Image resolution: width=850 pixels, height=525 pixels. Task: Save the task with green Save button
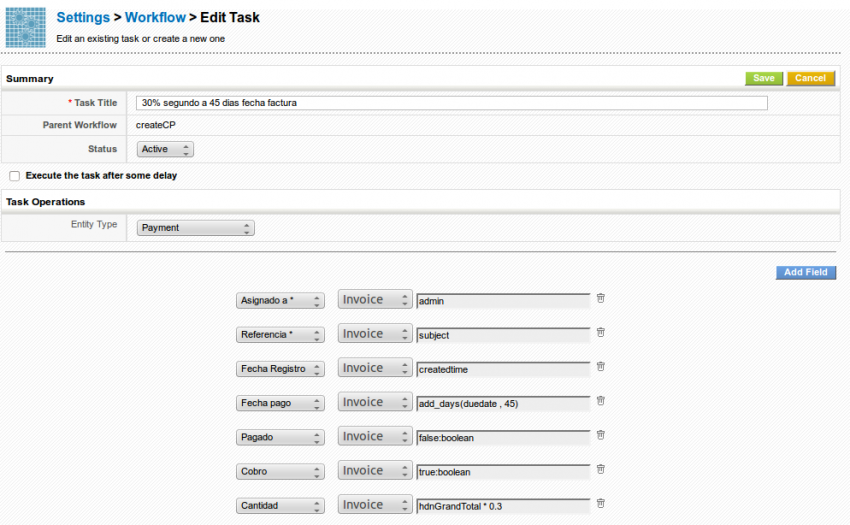click(764, 78)
